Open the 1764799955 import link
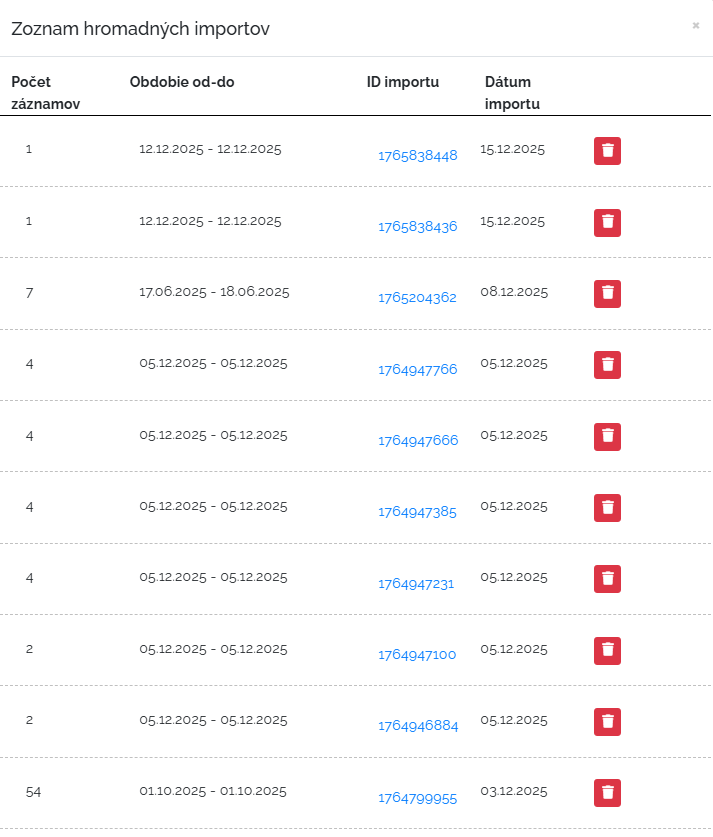Screen dimensions: 713x837 tap(417, 798)
